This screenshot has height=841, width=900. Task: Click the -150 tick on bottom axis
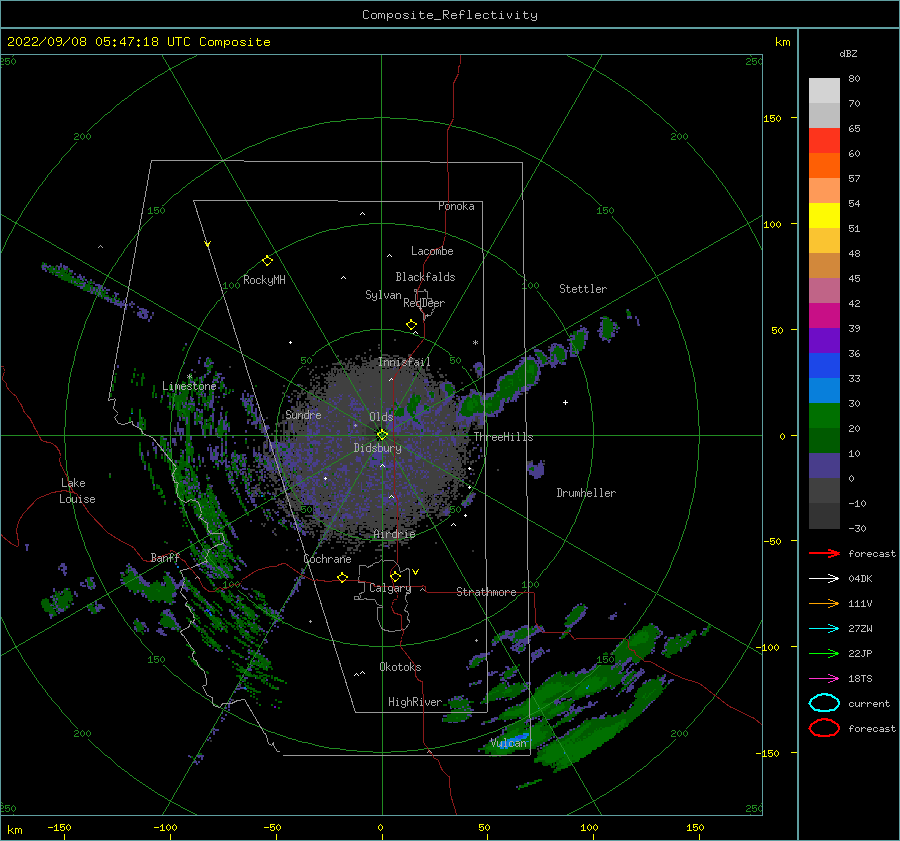pos(59,827)
